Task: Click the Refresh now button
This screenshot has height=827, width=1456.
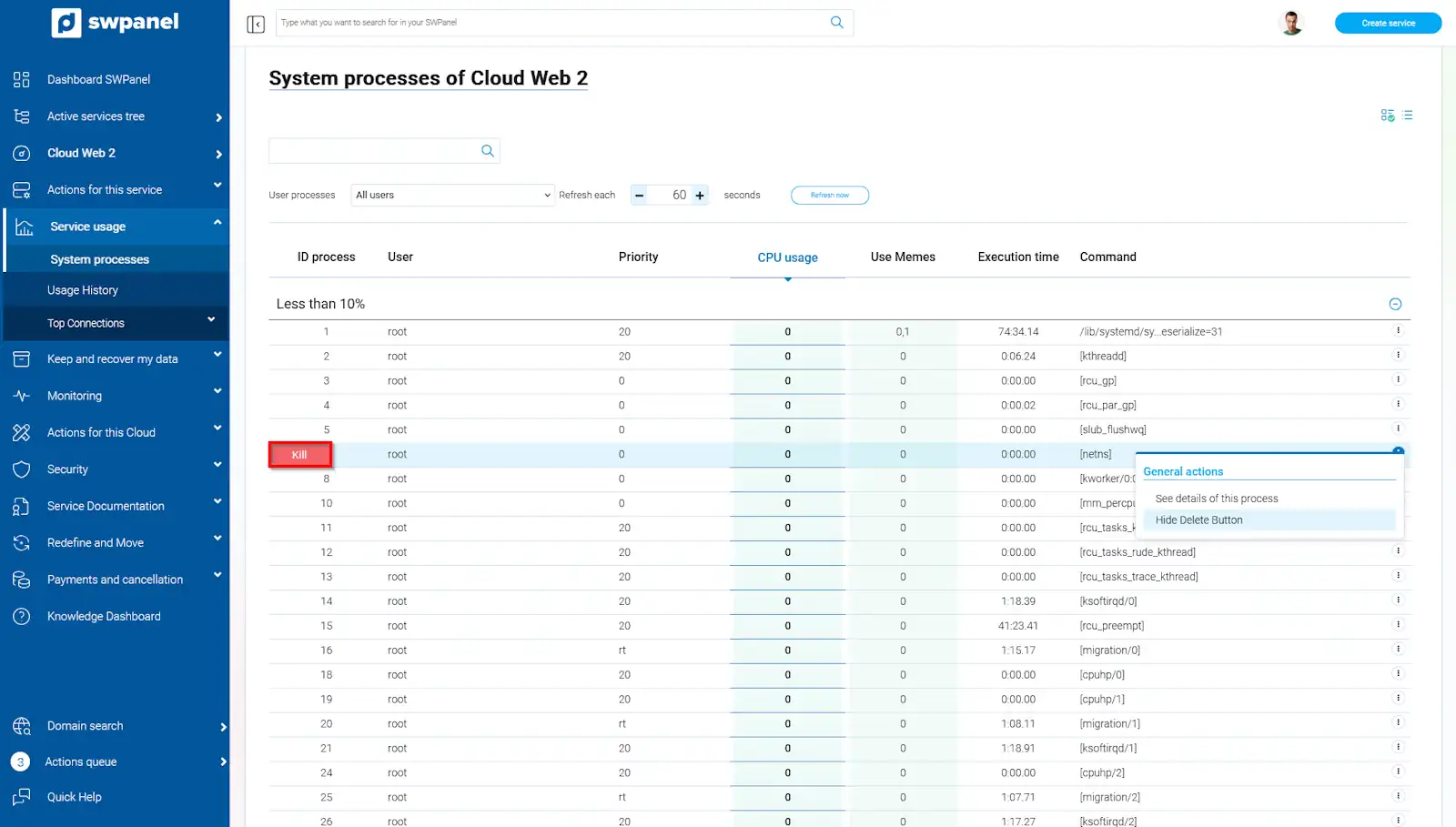Action: (830, 195)
